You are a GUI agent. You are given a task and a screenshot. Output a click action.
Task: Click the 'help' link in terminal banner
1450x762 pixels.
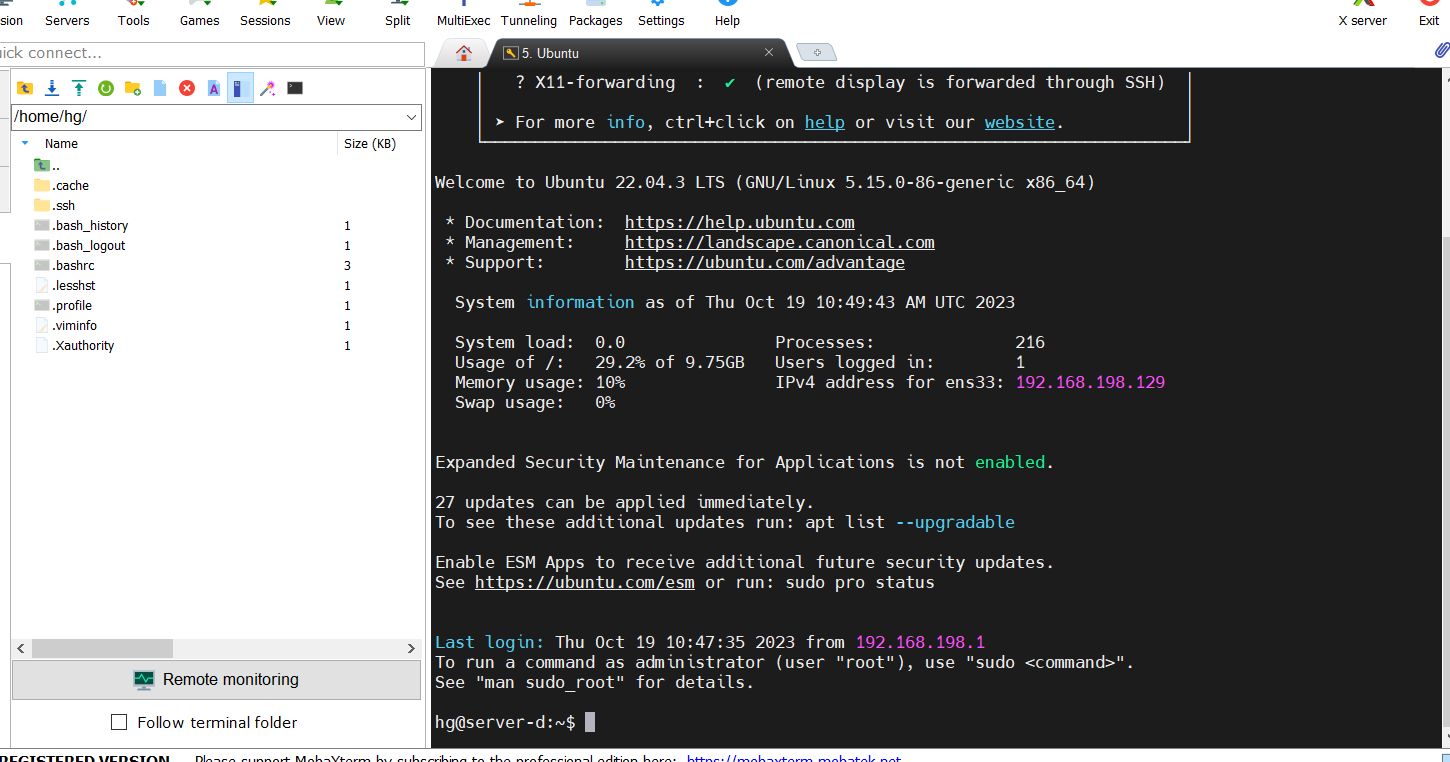[x=825, y=122]
